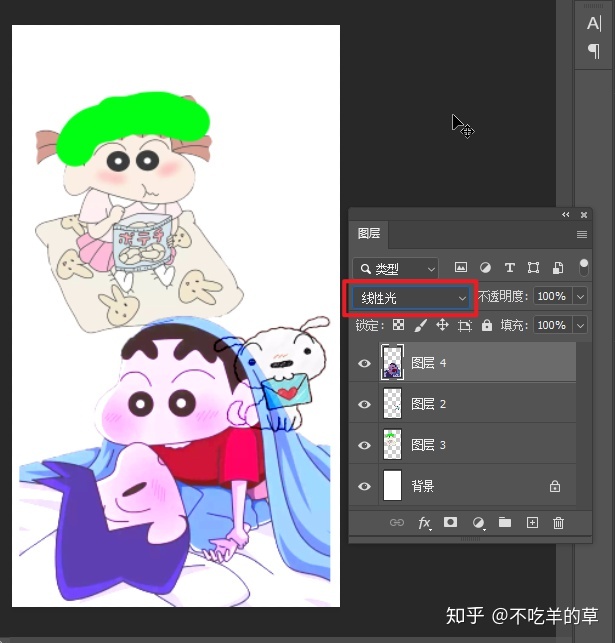Filter for type layers
Screen dimensions: 615x643
[510, 268]
